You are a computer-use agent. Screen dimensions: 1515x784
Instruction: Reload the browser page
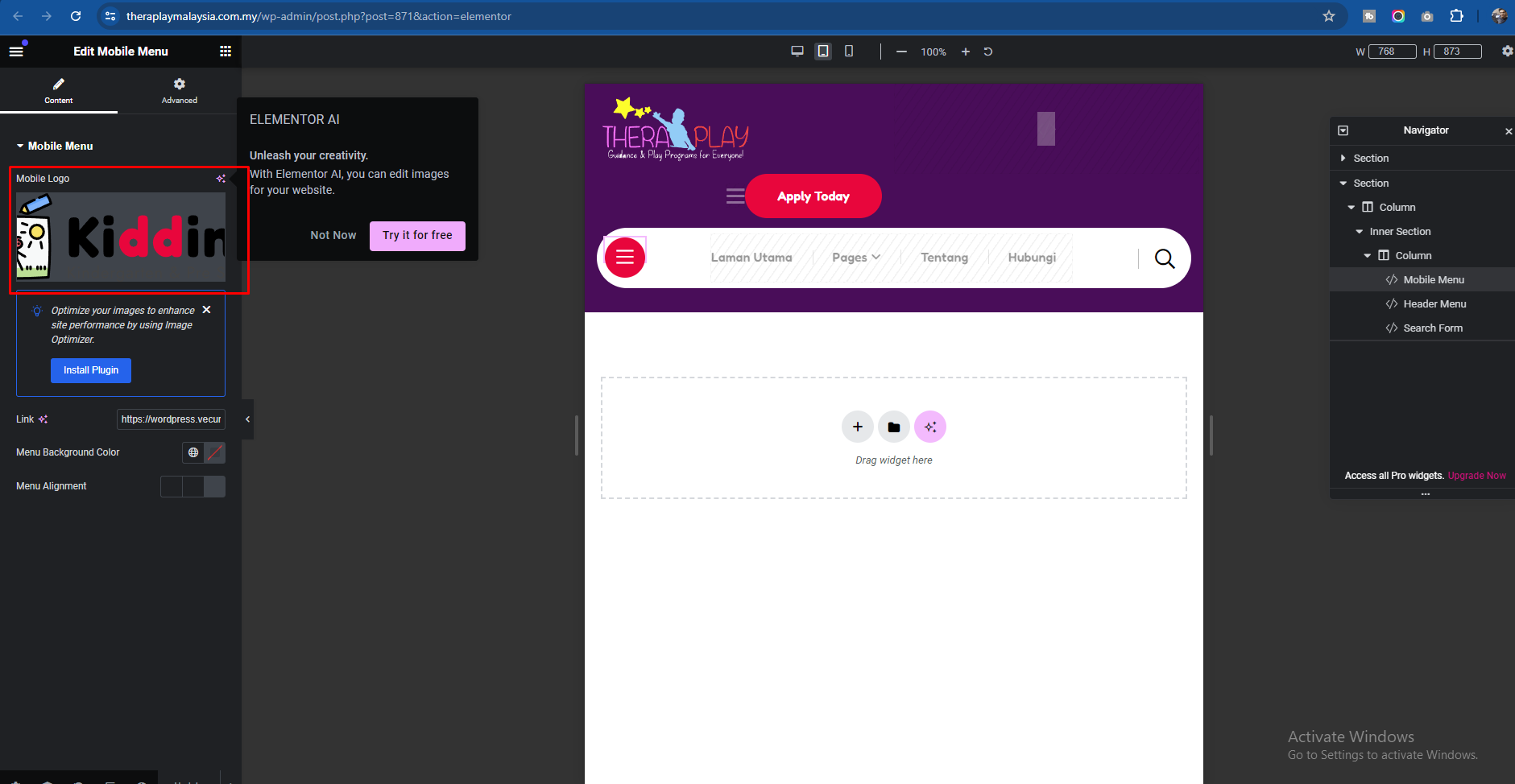(76, 16)
